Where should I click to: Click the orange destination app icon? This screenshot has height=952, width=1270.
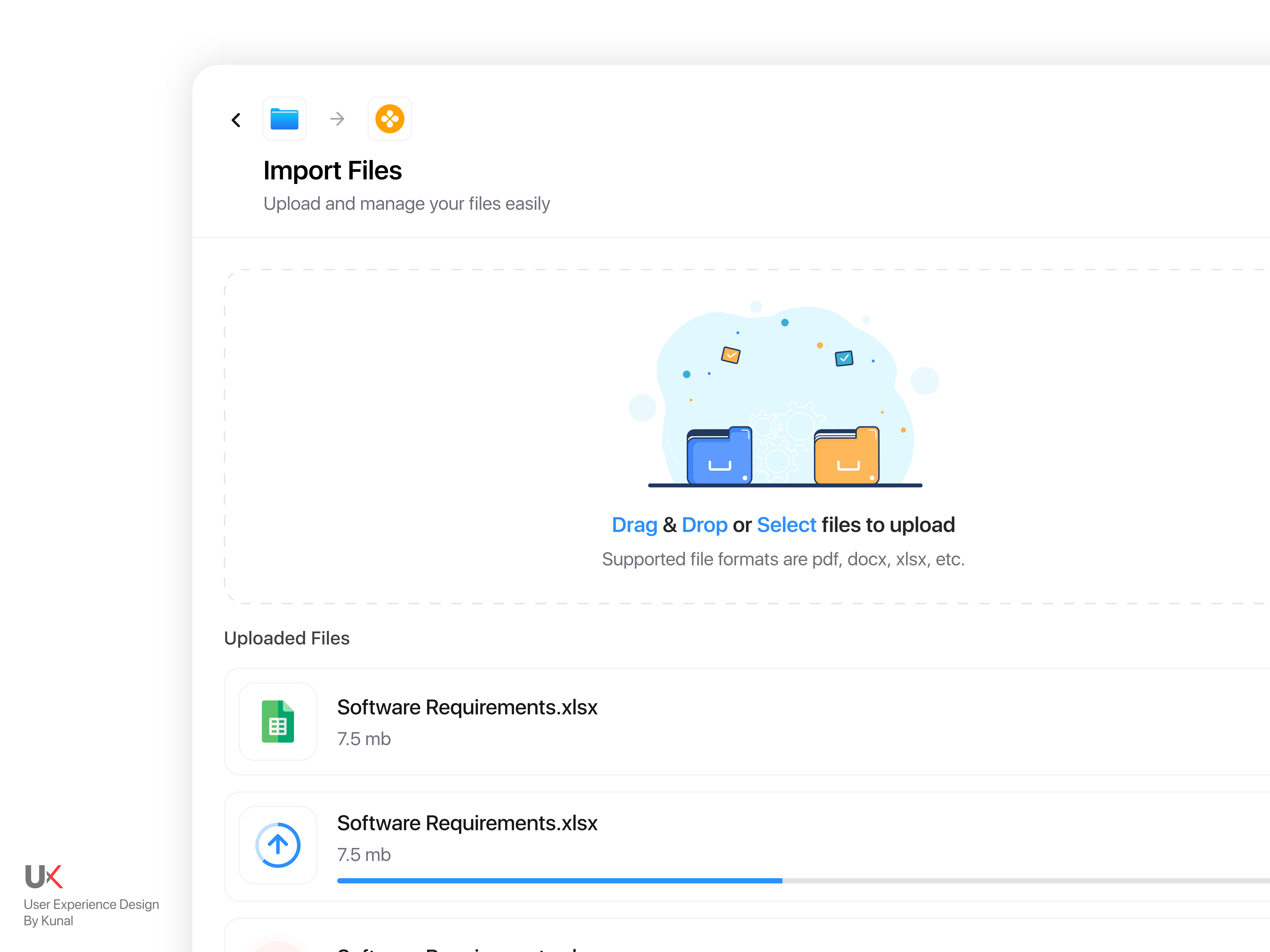pyautogui.click(x=389, y=119)
